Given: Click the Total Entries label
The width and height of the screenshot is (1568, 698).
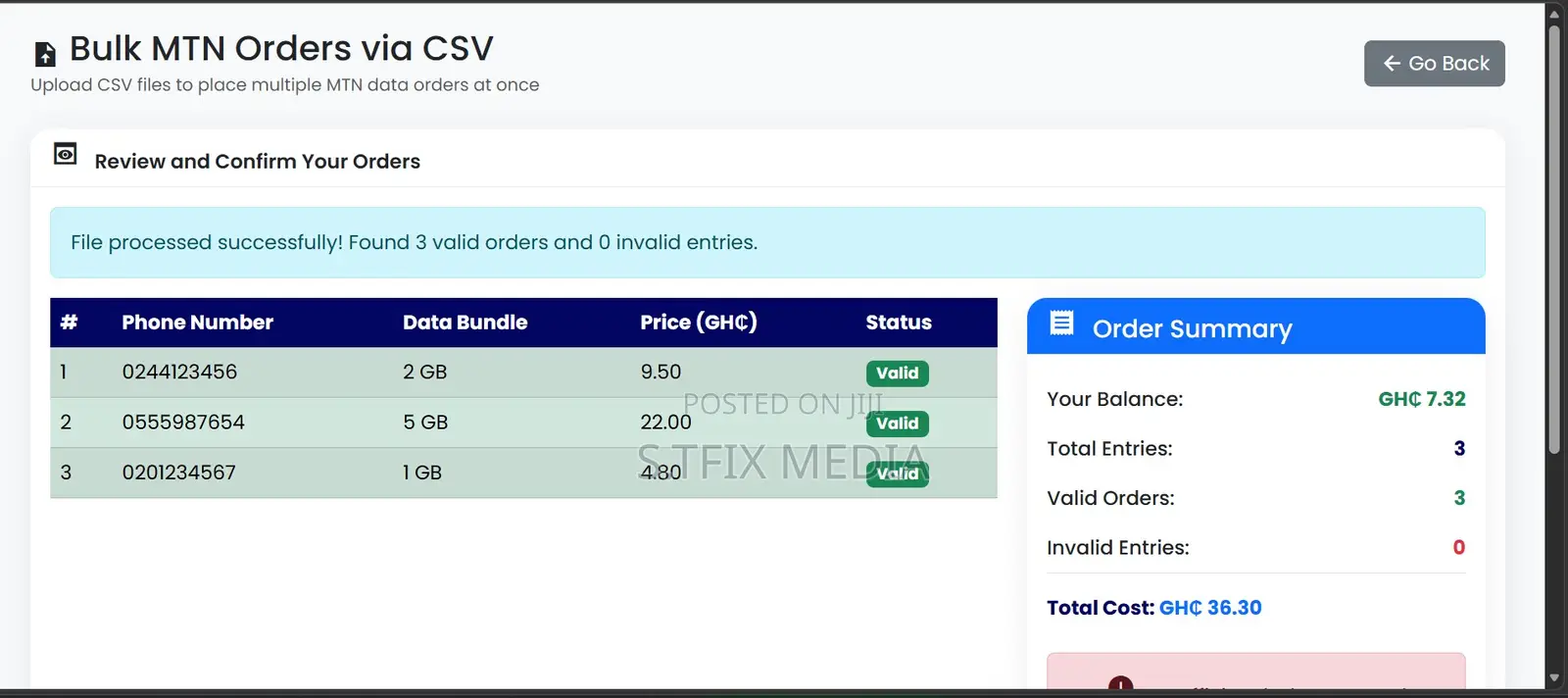Looking at the screenshot, I should click(x=1109, y=449).
